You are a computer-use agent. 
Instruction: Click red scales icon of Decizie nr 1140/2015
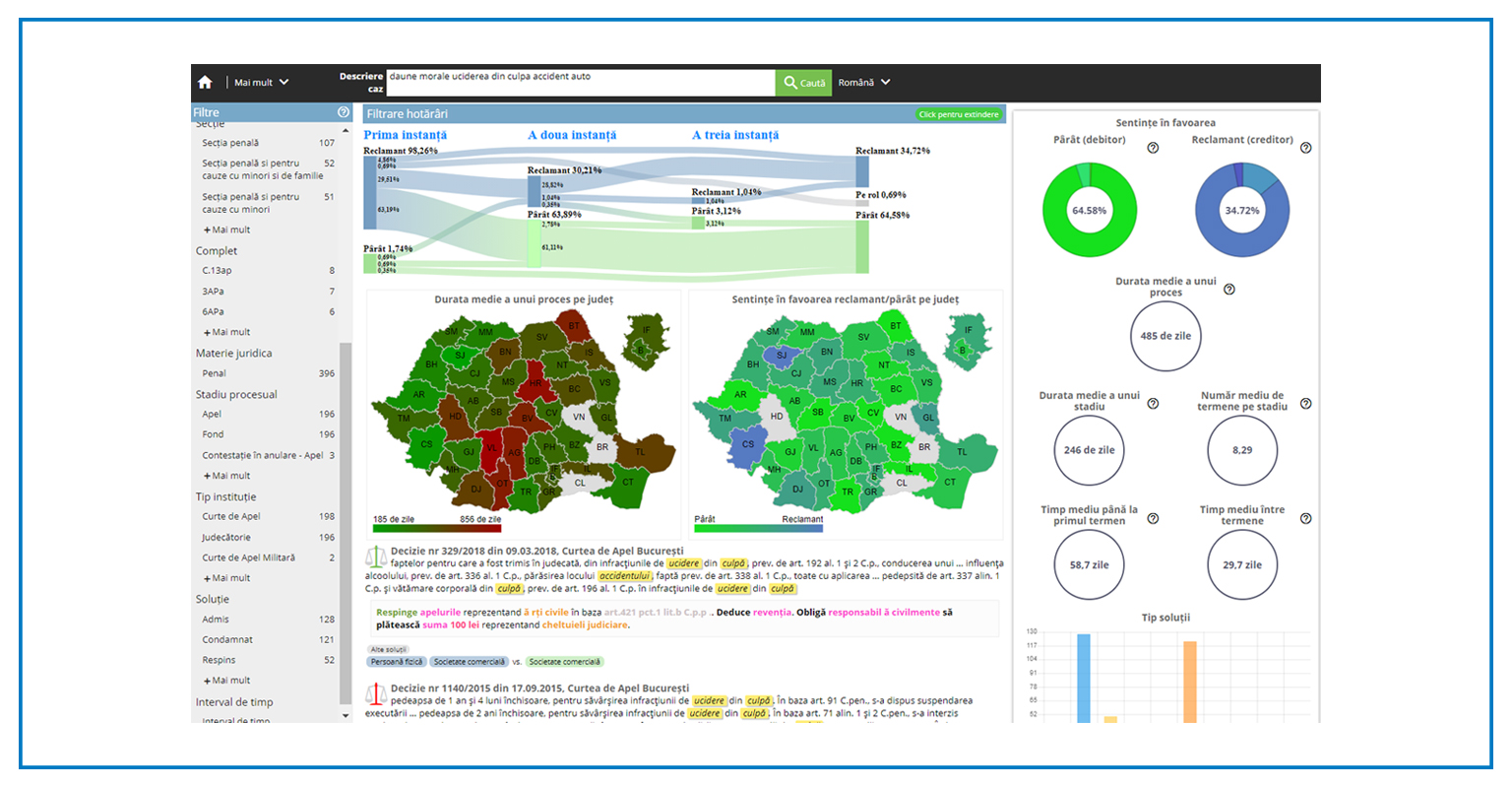pos(376,694)
